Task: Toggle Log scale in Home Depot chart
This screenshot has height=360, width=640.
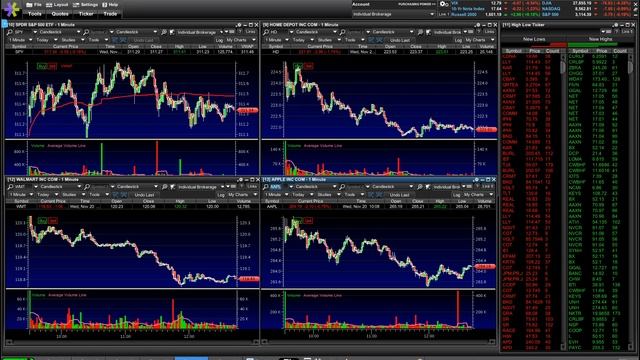Action: coord(458,40)
